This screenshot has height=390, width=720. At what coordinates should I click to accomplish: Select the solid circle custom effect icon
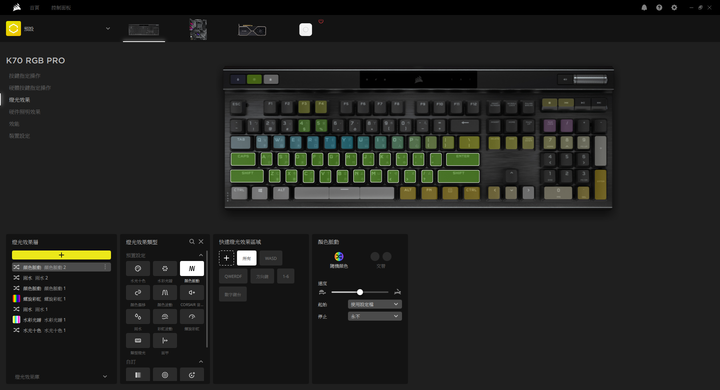tap(165, 375)
